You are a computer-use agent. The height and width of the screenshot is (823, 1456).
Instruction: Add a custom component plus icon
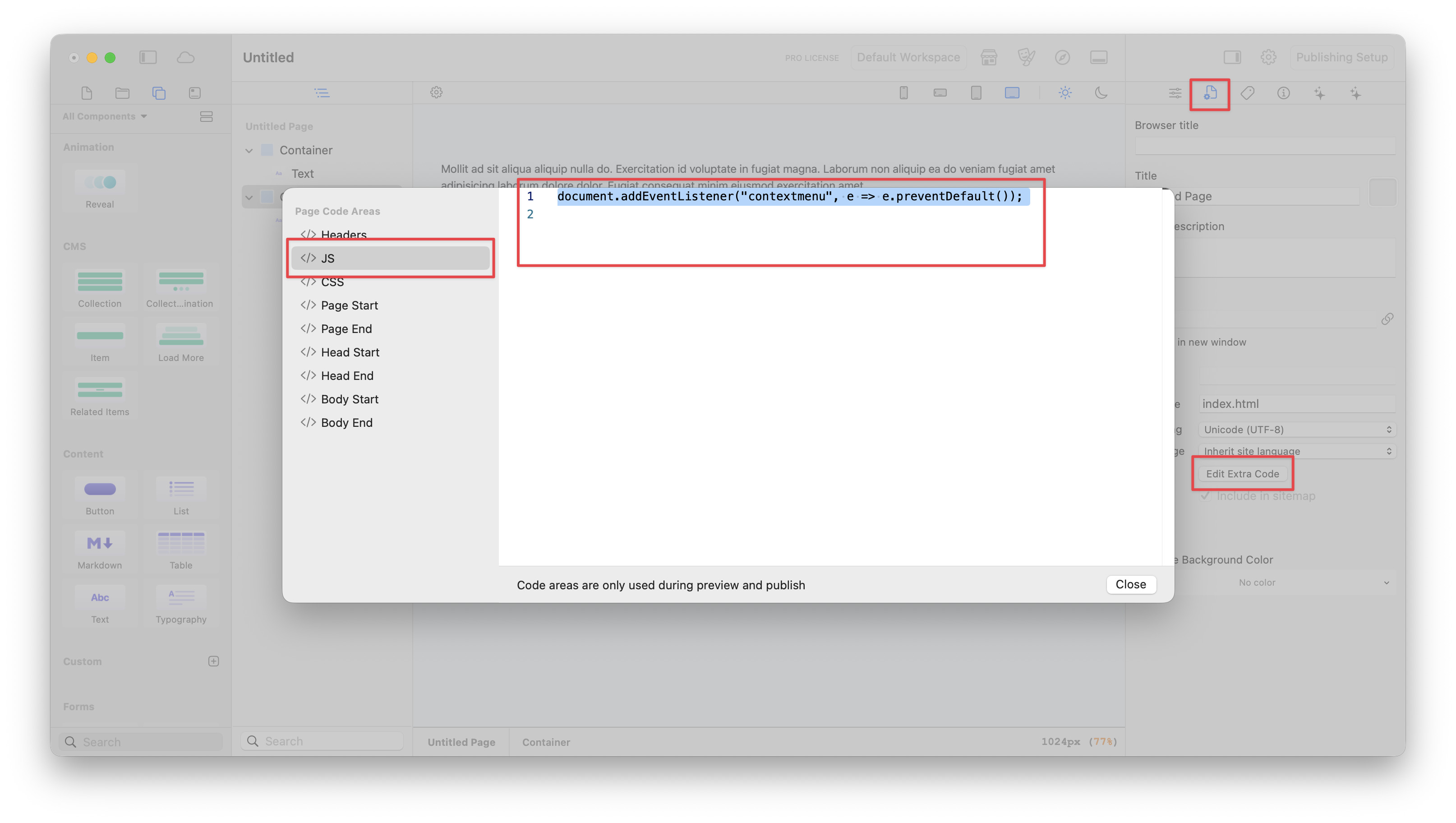tap(214, 661)
